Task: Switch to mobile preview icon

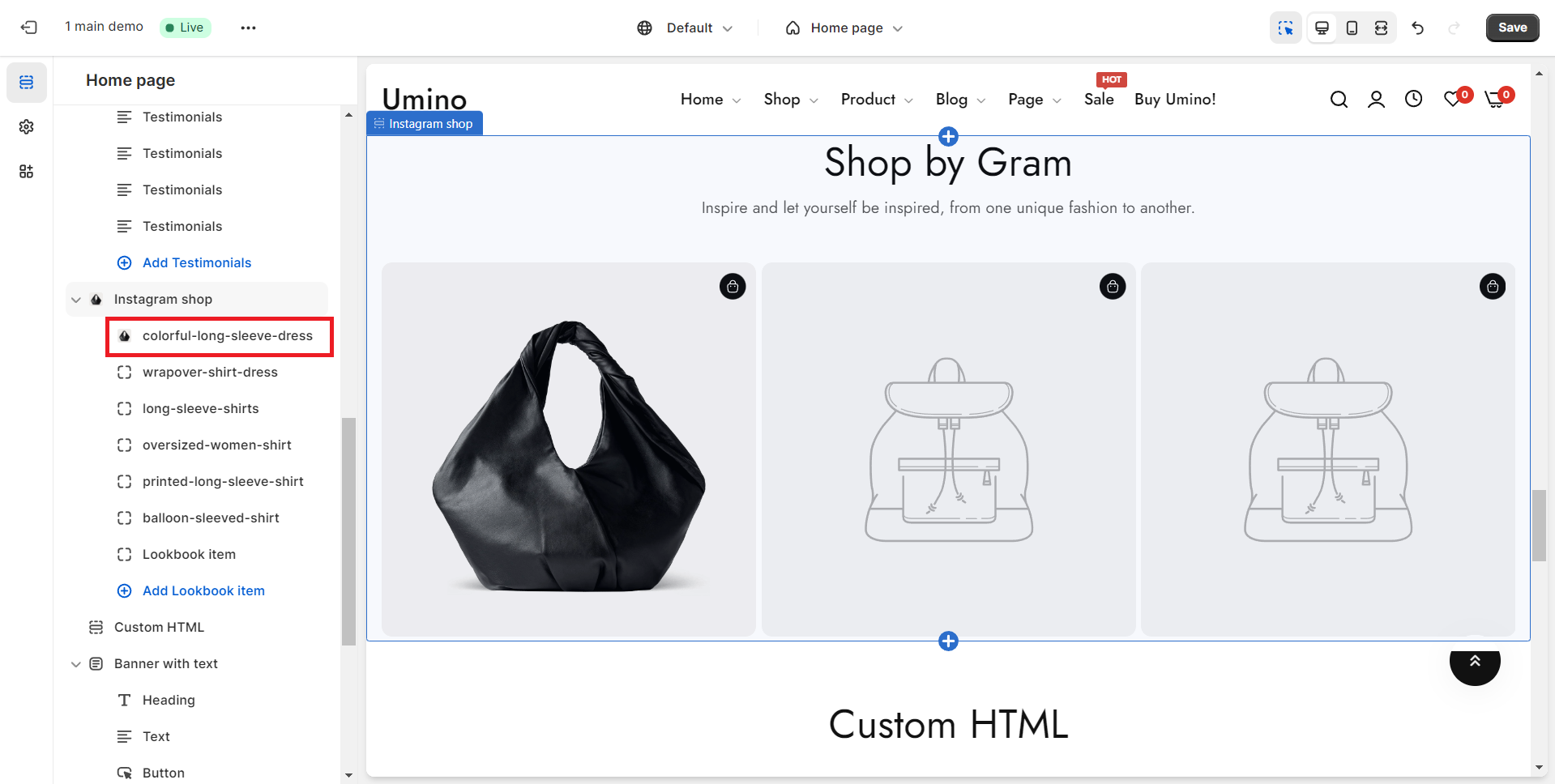Action: pyautogui.click(x=1352, y=28)
